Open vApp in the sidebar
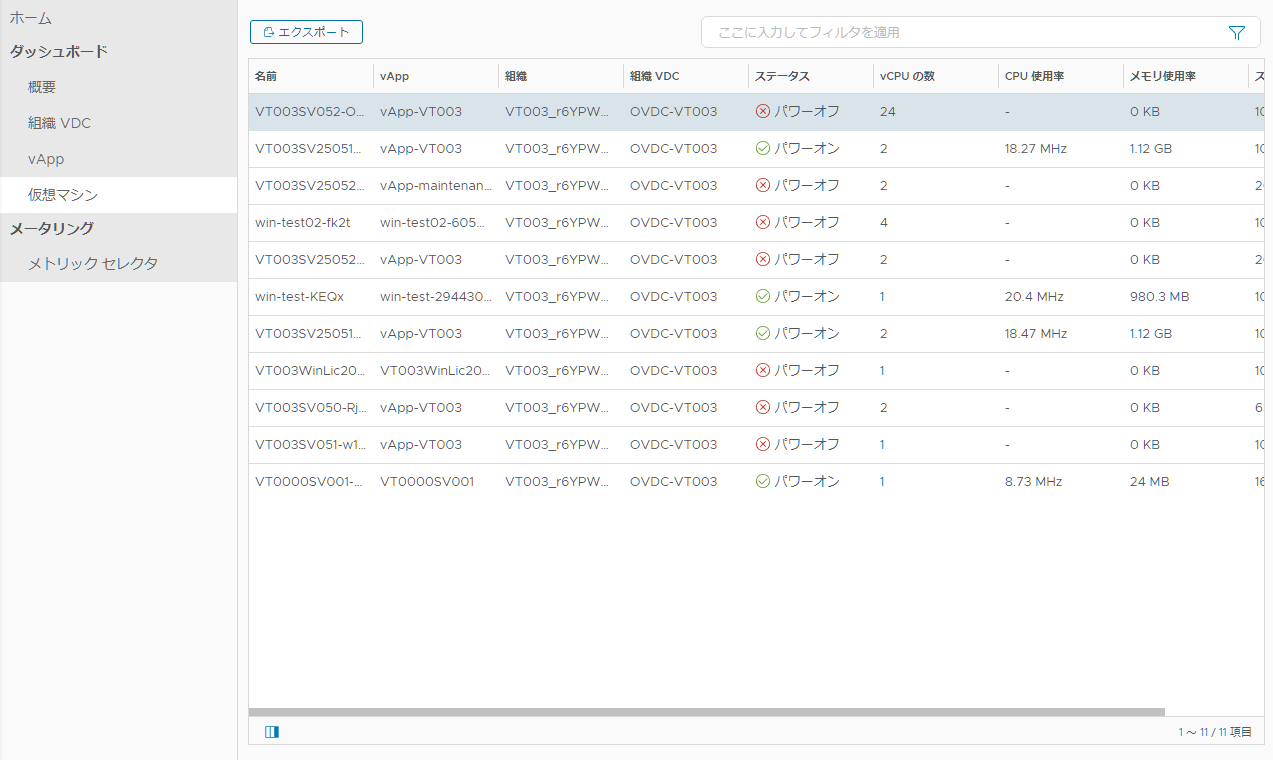This screenshot has height=760, width=1273. (x=46, y=159)
